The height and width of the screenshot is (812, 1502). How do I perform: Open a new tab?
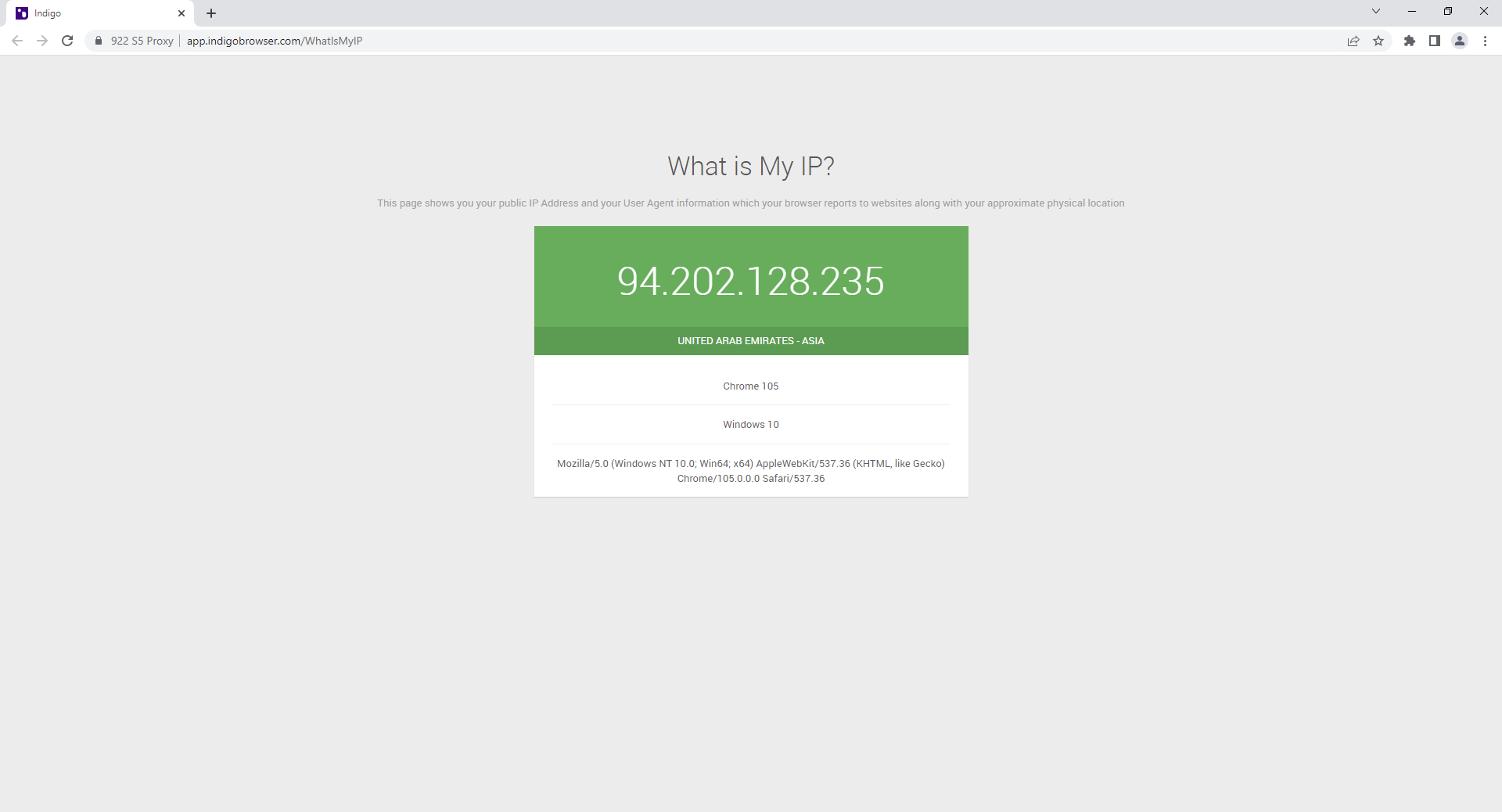point(211,13)
